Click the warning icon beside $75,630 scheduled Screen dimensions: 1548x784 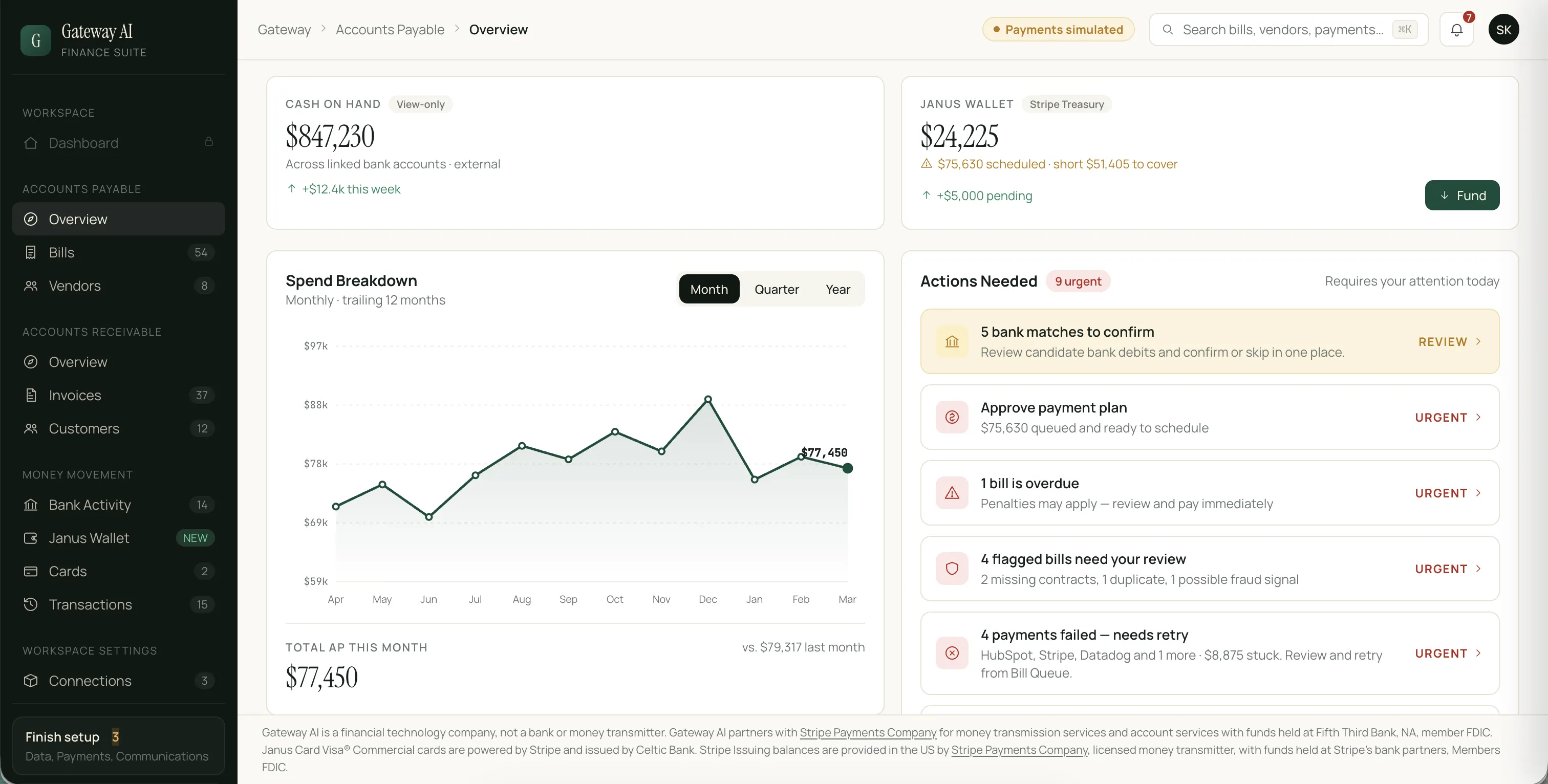[926, 163]
